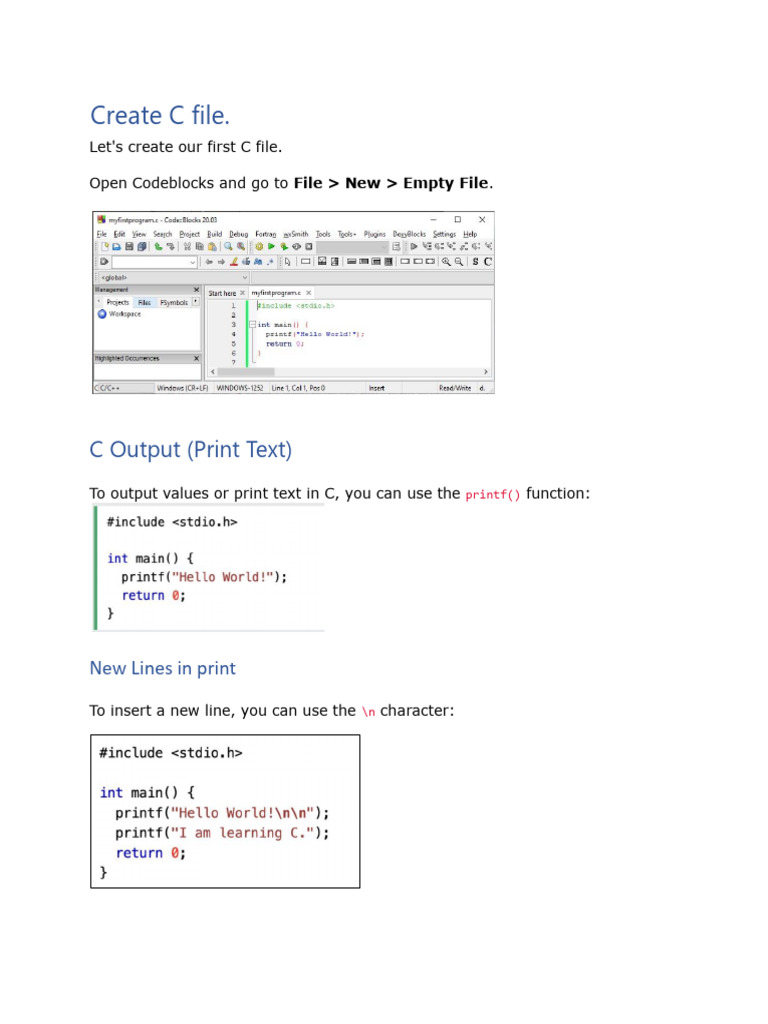Click the Save floppy disk icon
This screenshot has width=768, height=1024.
coord(129,247)
